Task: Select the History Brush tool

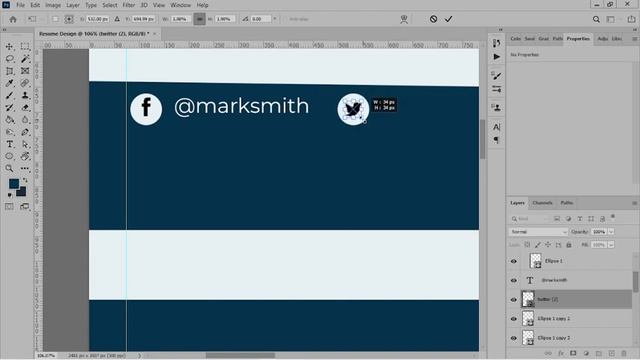Action: pos(9,108)
